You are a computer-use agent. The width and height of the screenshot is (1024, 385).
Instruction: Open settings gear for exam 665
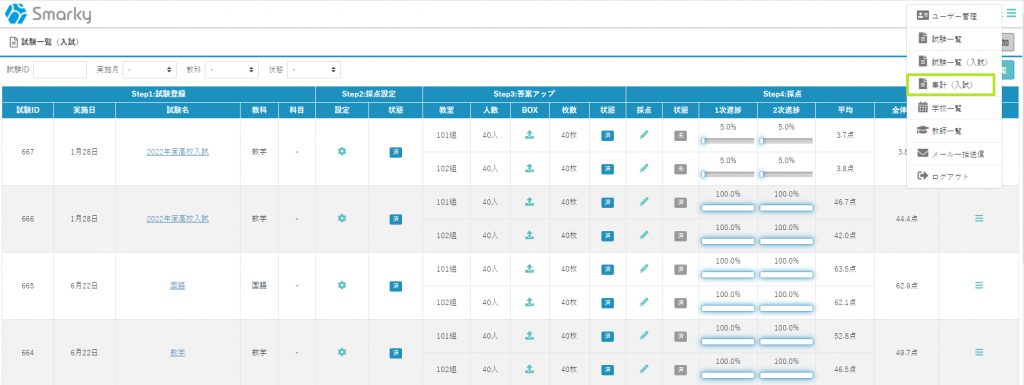(342, 285)
